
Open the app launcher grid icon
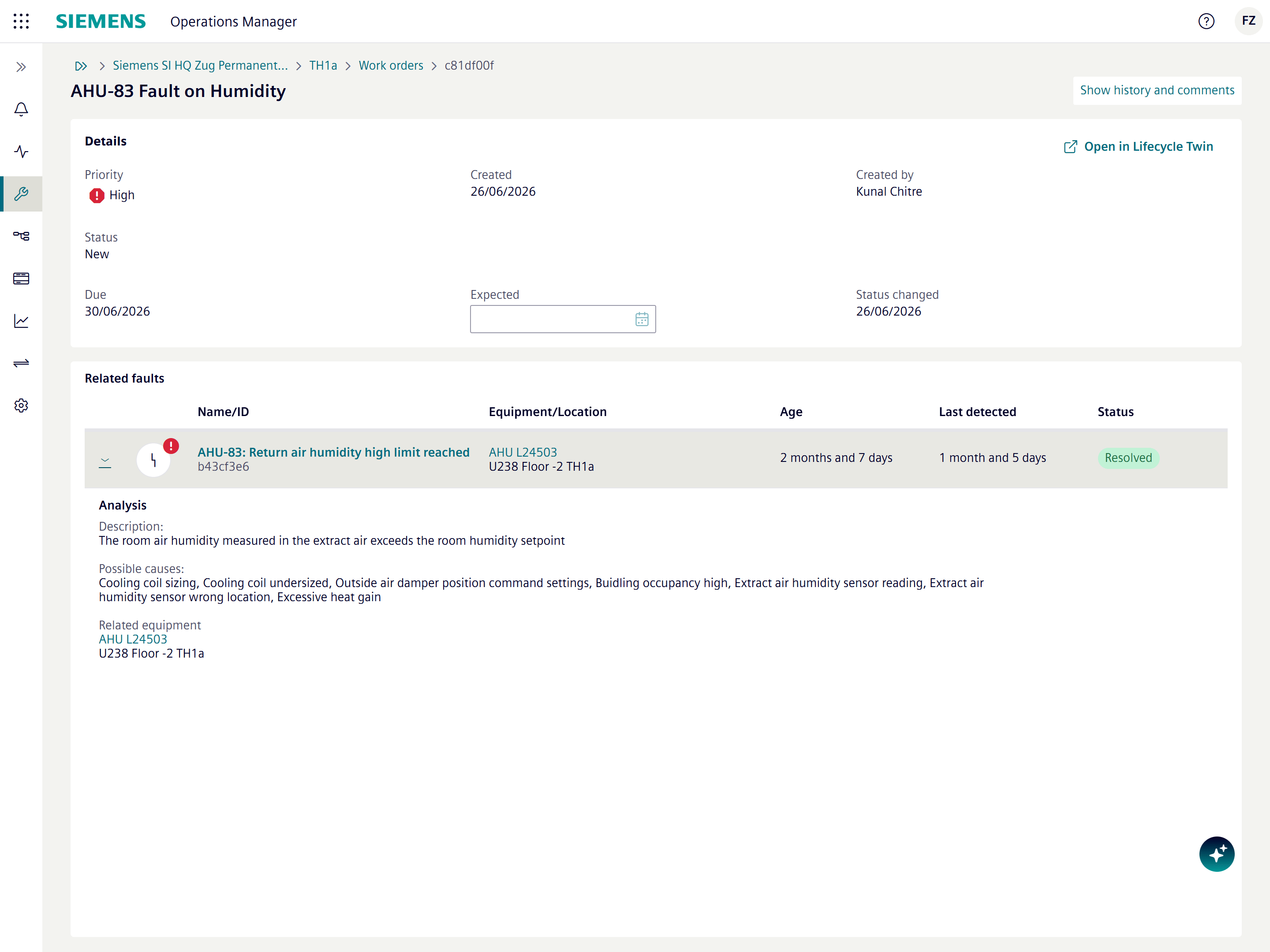[21, 21]
